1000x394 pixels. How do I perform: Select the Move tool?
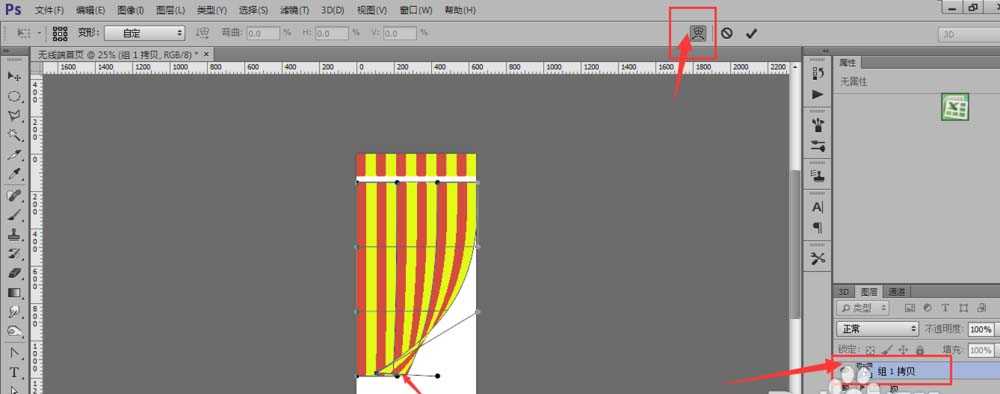[x=14, y=77]
